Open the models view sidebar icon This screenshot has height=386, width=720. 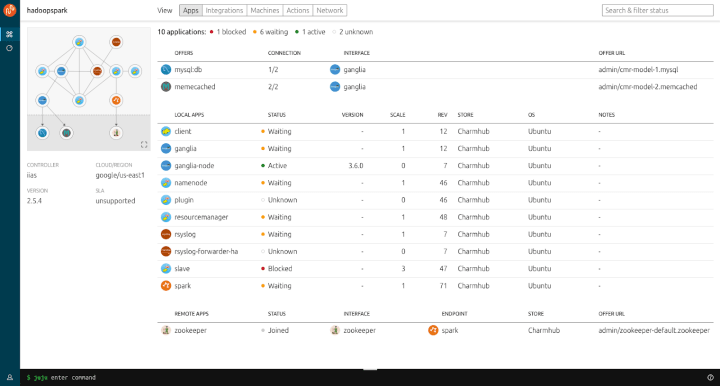pyautogui.click(x=10, y=34)
